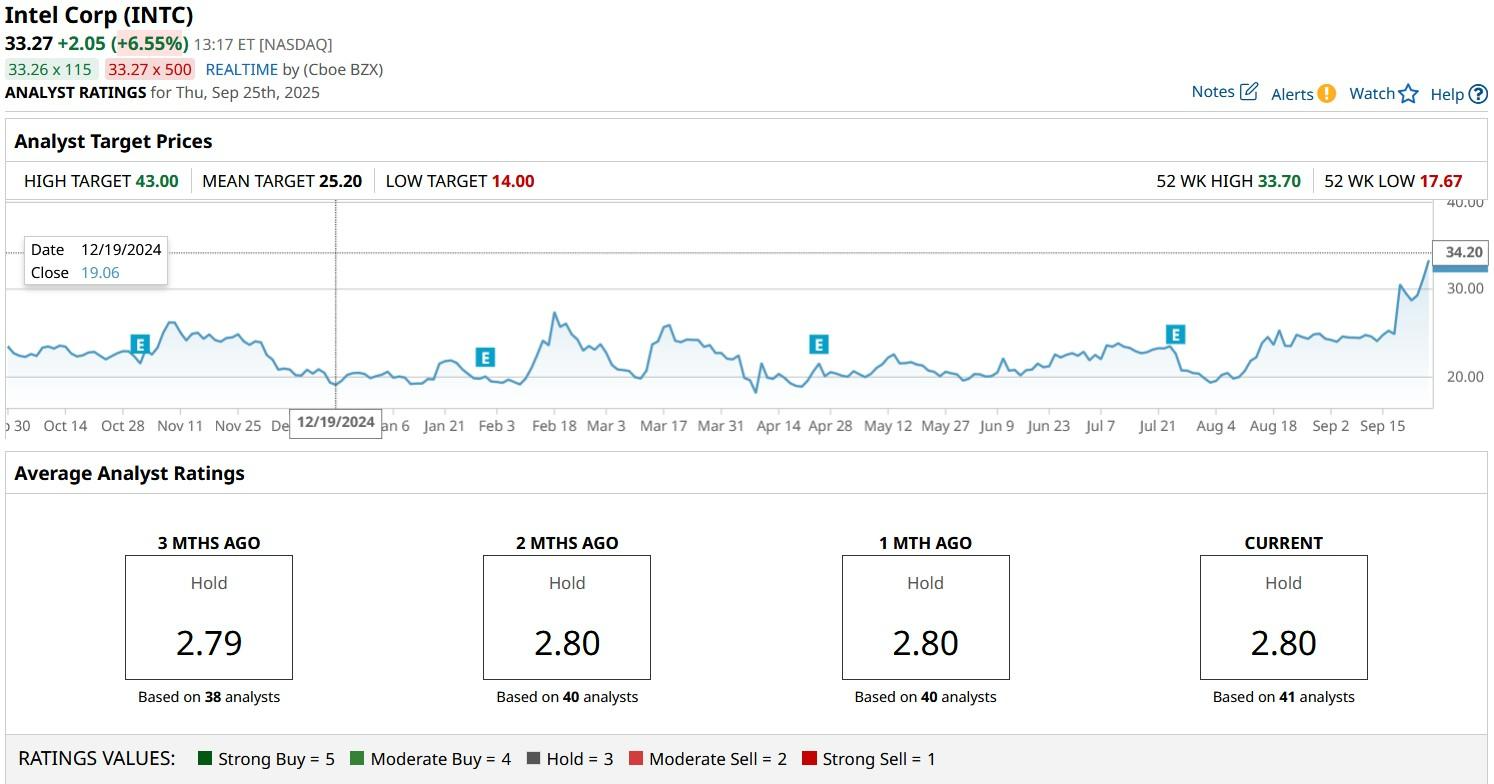The width and height of the screenshot is (1494, 784).
Task: Open the Notes link
Action: [x=1213, y=92]
